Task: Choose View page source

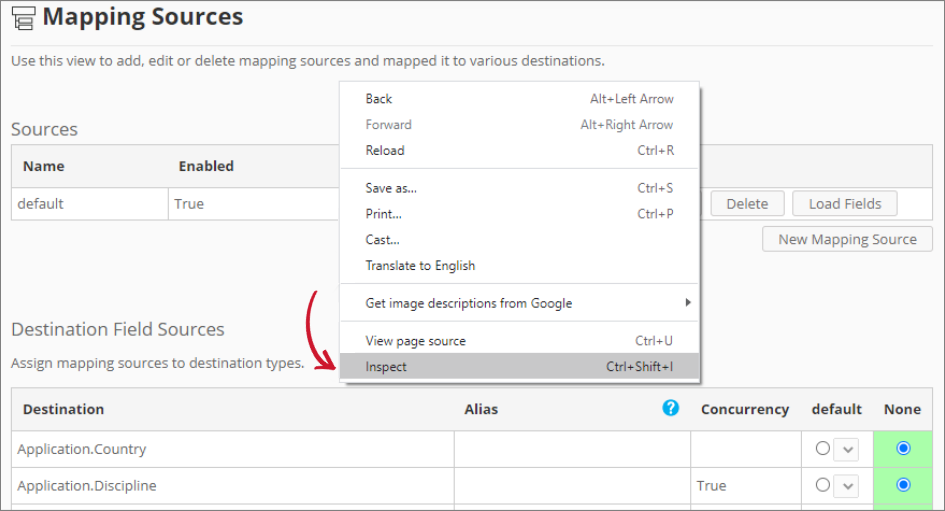Action: click(x=519, y=341)
